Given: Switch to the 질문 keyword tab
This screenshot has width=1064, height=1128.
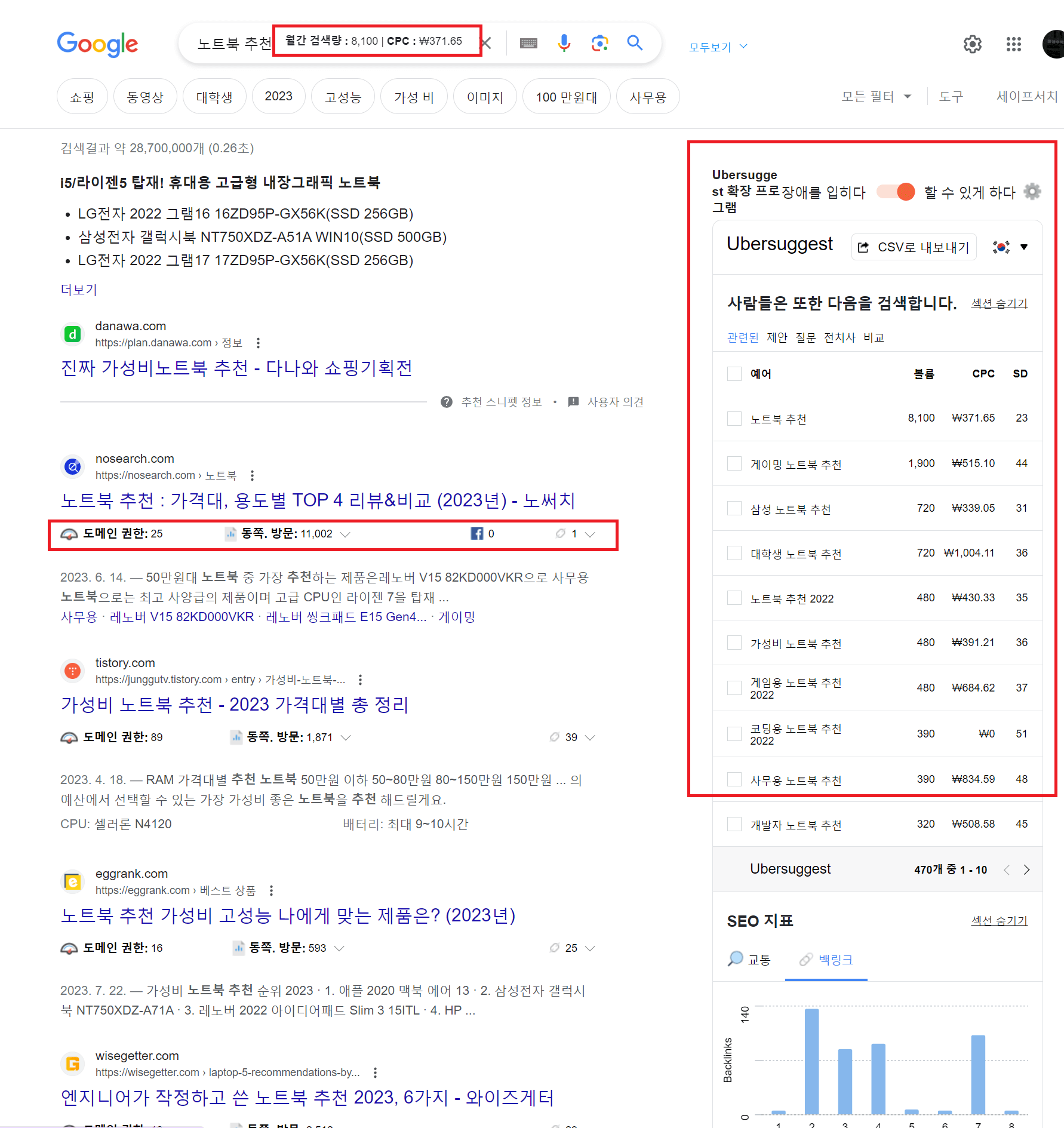Looking at the screenshot, I should click(x=805, y=337).
